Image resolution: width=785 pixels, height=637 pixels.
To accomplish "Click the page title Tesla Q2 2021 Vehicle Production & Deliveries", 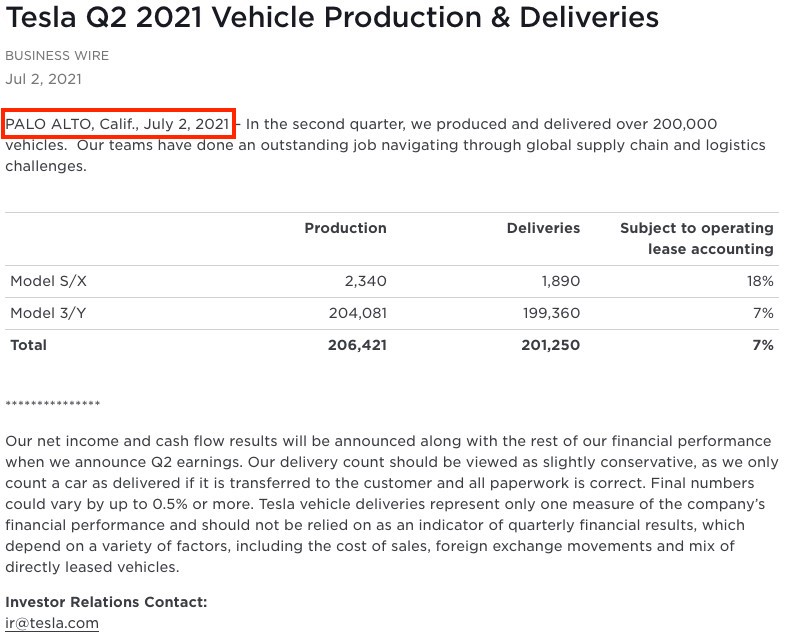I will coord(332,17).
